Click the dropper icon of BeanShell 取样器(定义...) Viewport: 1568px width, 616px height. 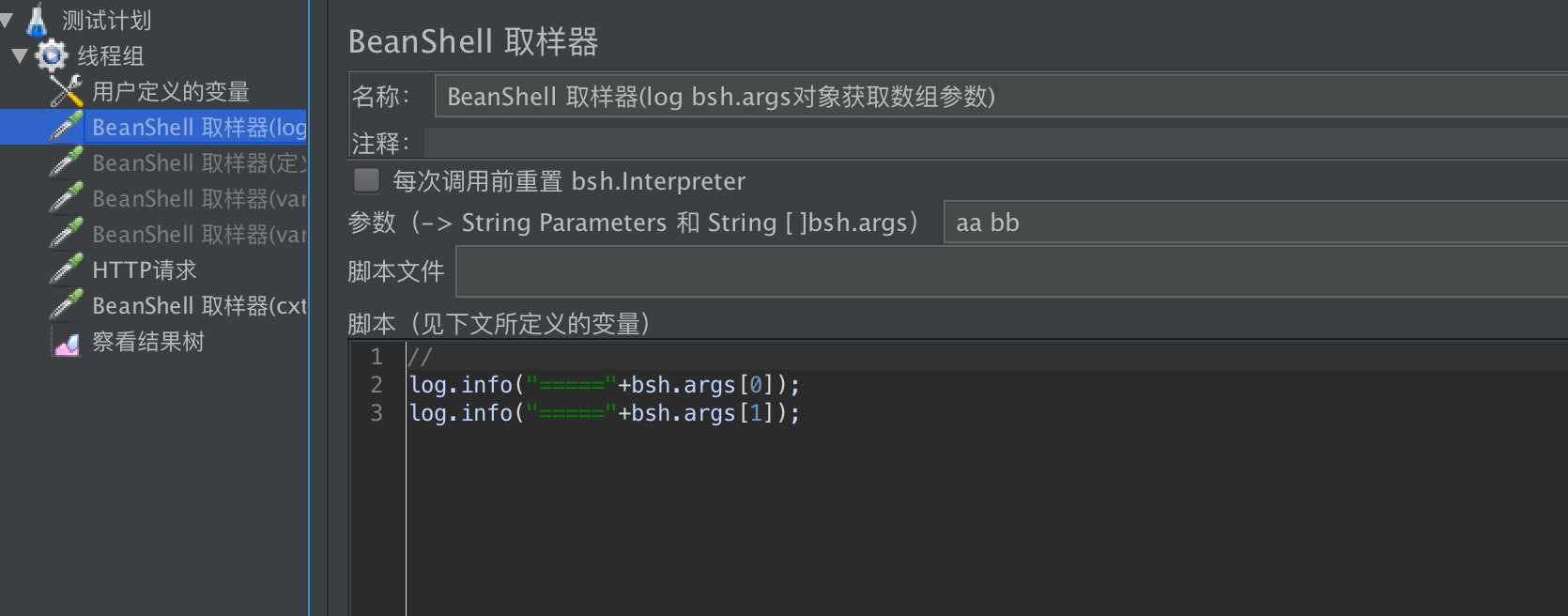tap(64, 162)
